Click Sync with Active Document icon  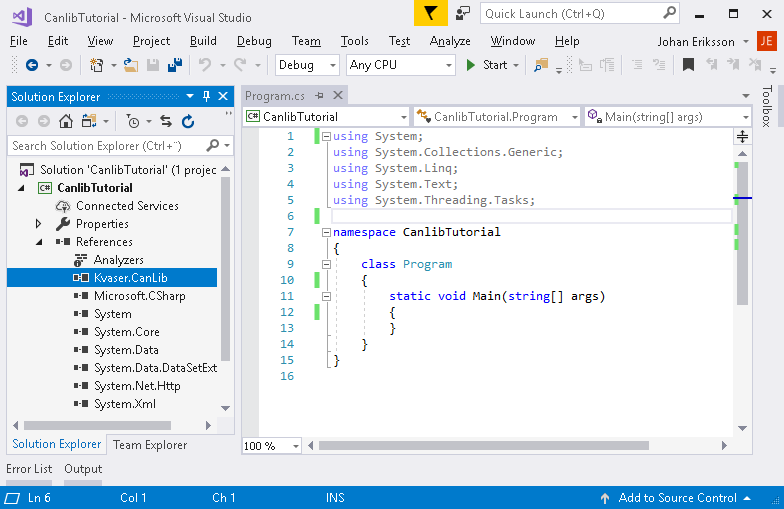[x=166, y=121]
